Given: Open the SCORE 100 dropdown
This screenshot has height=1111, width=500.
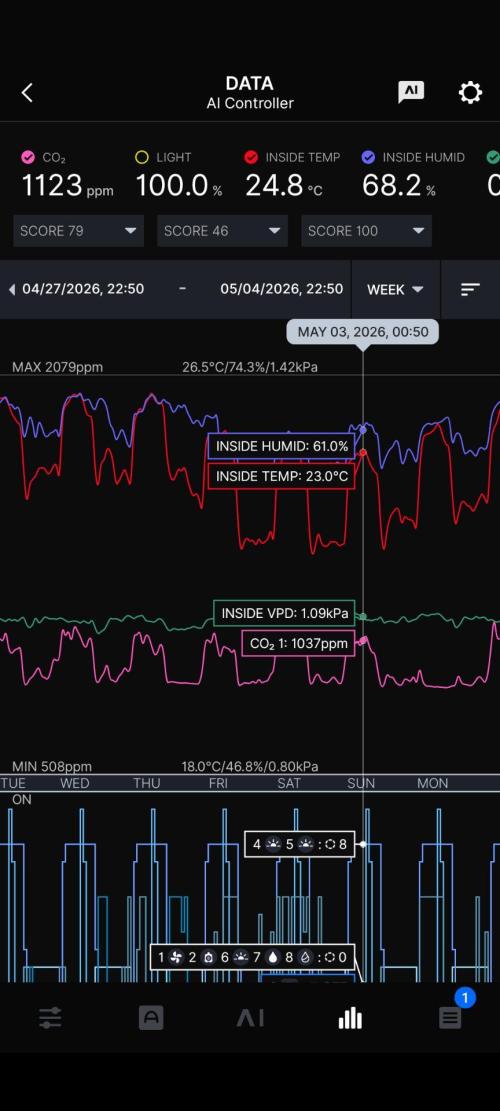Looking at the screenshot, I should (366, 231).
